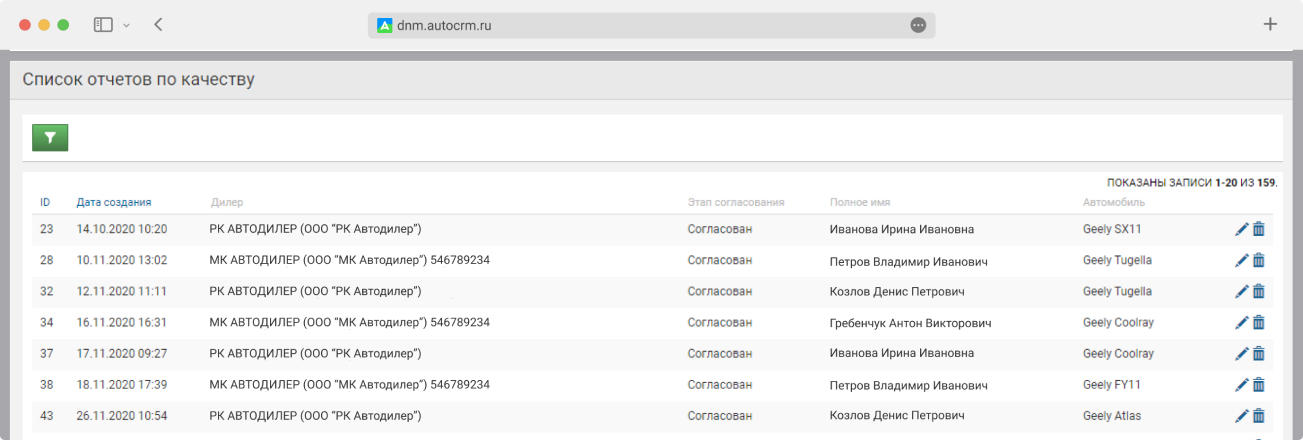Open a new browser tab
1303x440 pixels.
coord(1270,25)
